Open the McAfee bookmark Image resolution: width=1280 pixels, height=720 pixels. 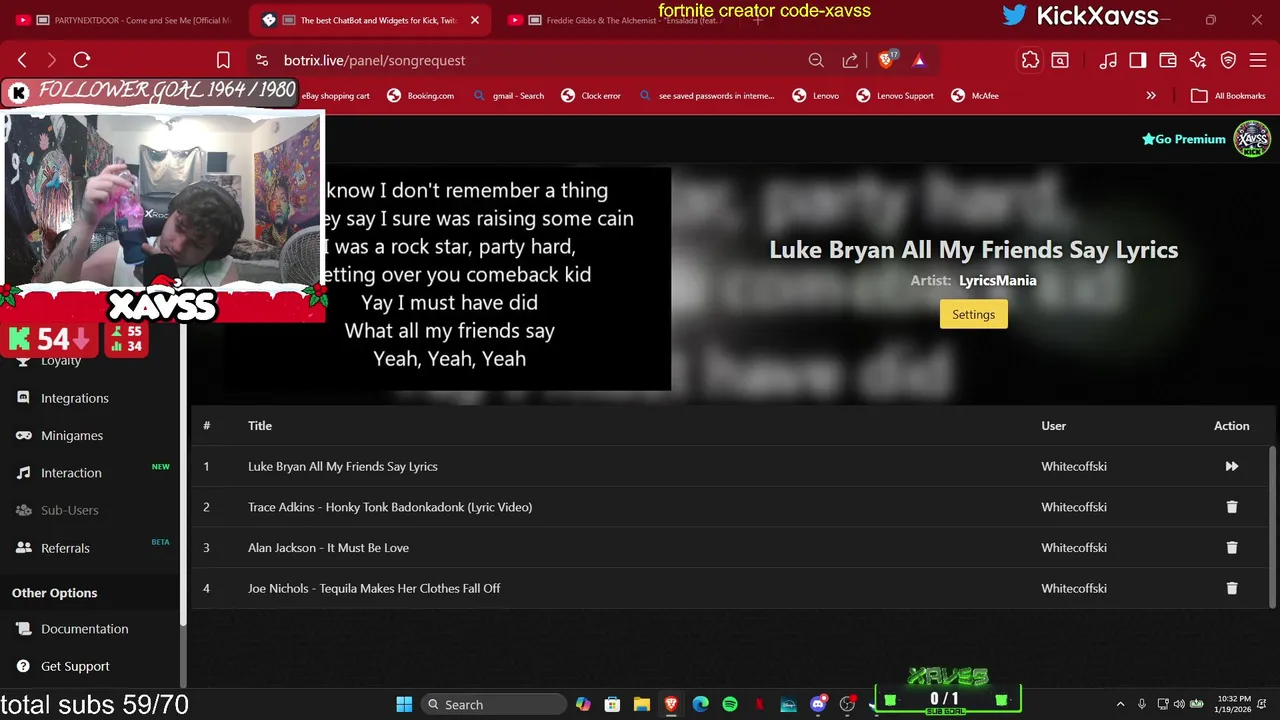point(975,96)
